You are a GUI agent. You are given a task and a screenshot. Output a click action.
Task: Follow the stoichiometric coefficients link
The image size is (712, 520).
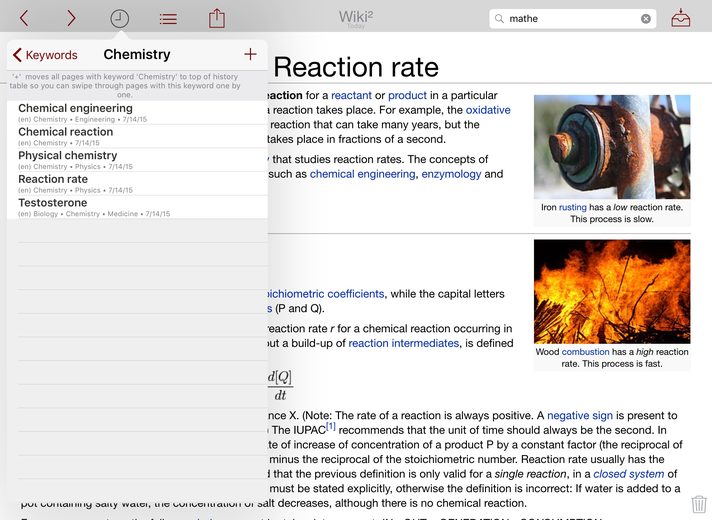[326, 294]
